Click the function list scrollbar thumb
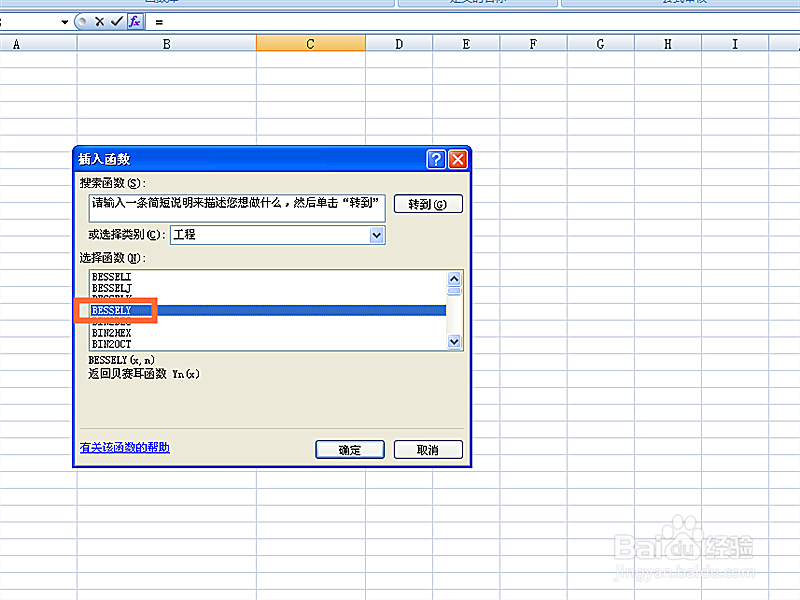Screen dimensions: 800x600 [454, 291]
